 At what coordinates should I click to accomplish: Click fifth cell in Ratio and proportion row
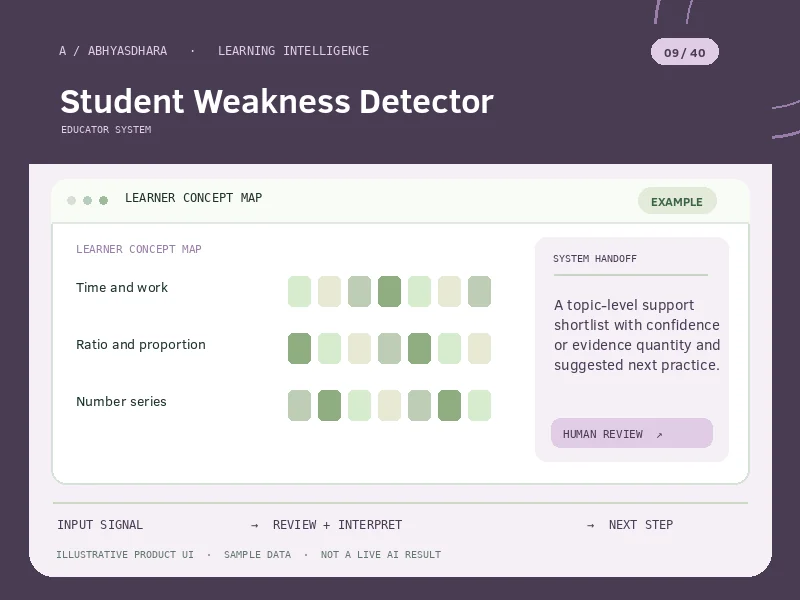click(419, 348)
